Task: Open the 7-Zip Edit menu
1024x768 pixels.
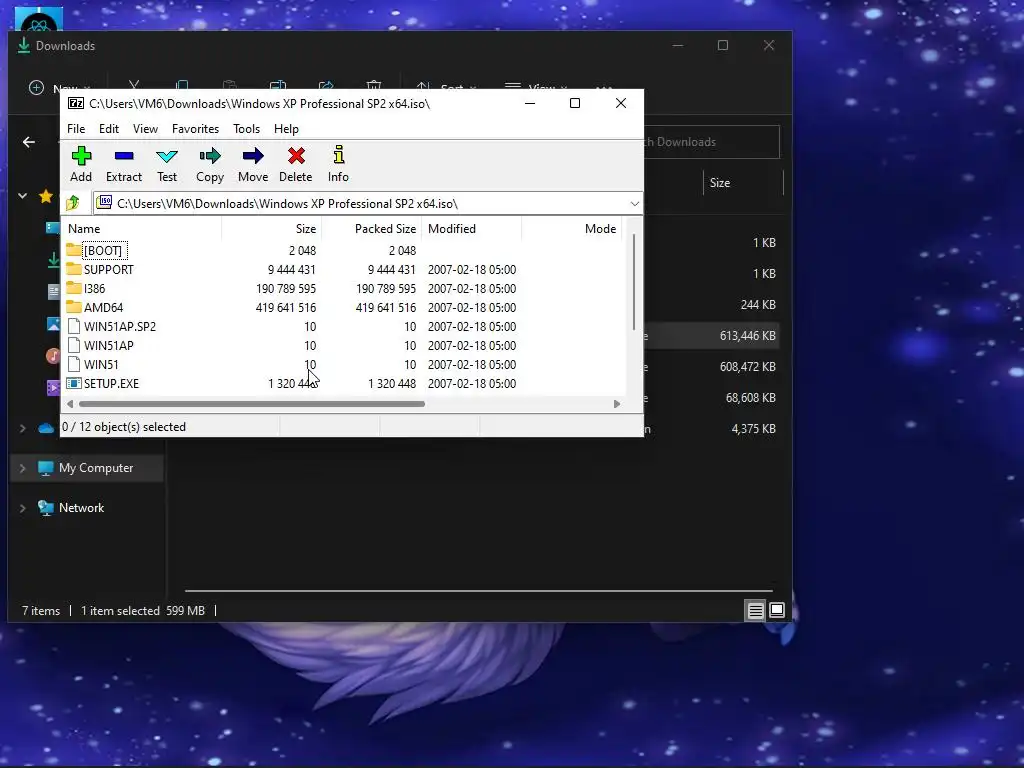Action: click(109, 129)
